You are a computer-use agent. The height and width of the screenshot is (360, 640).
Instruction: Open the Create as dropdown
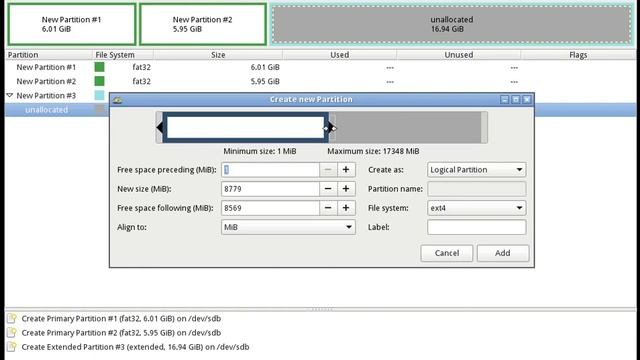point(476,170)
